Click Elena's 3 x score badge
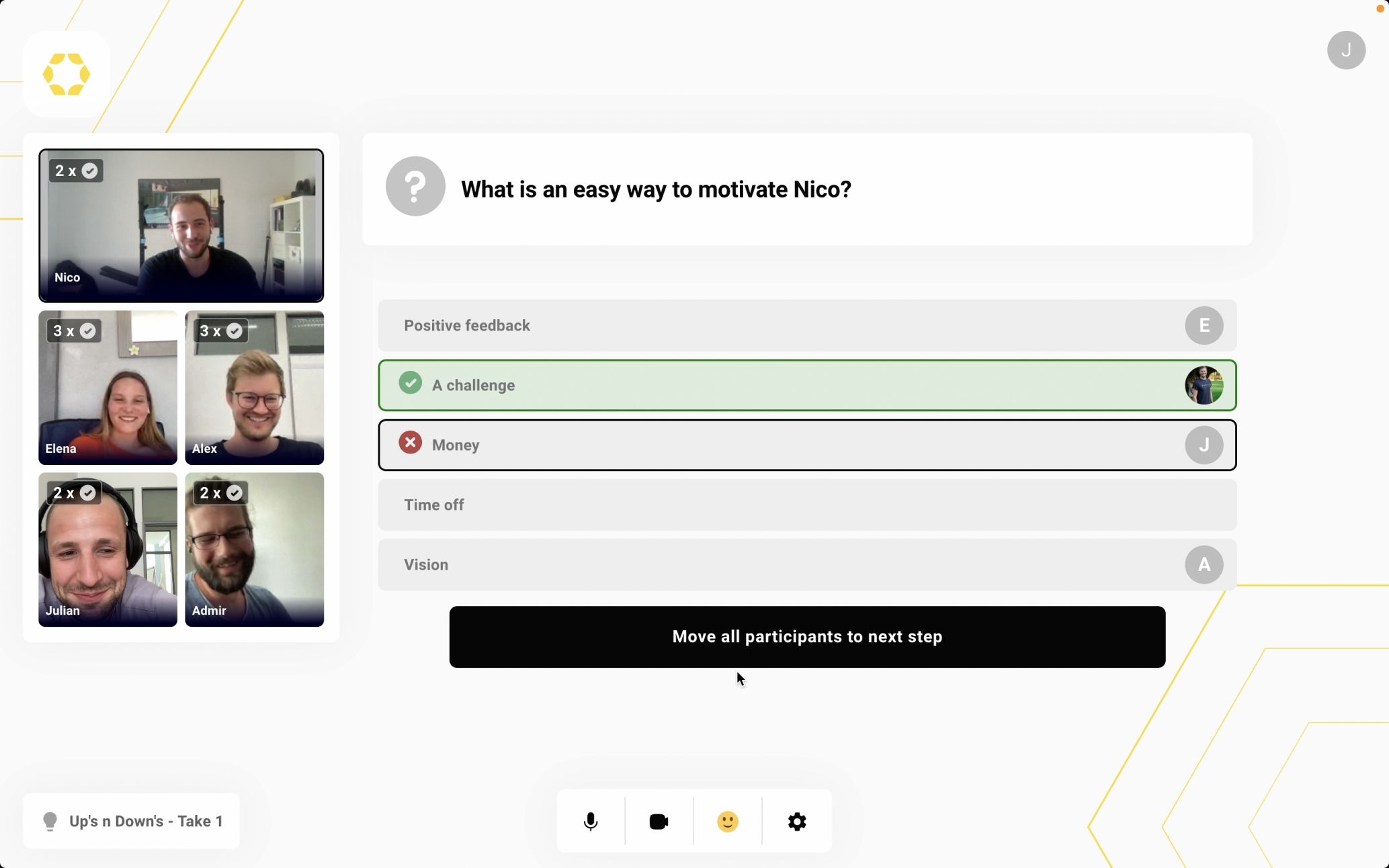The width and height of the screenshot is (1389, 868). (73, 331)
